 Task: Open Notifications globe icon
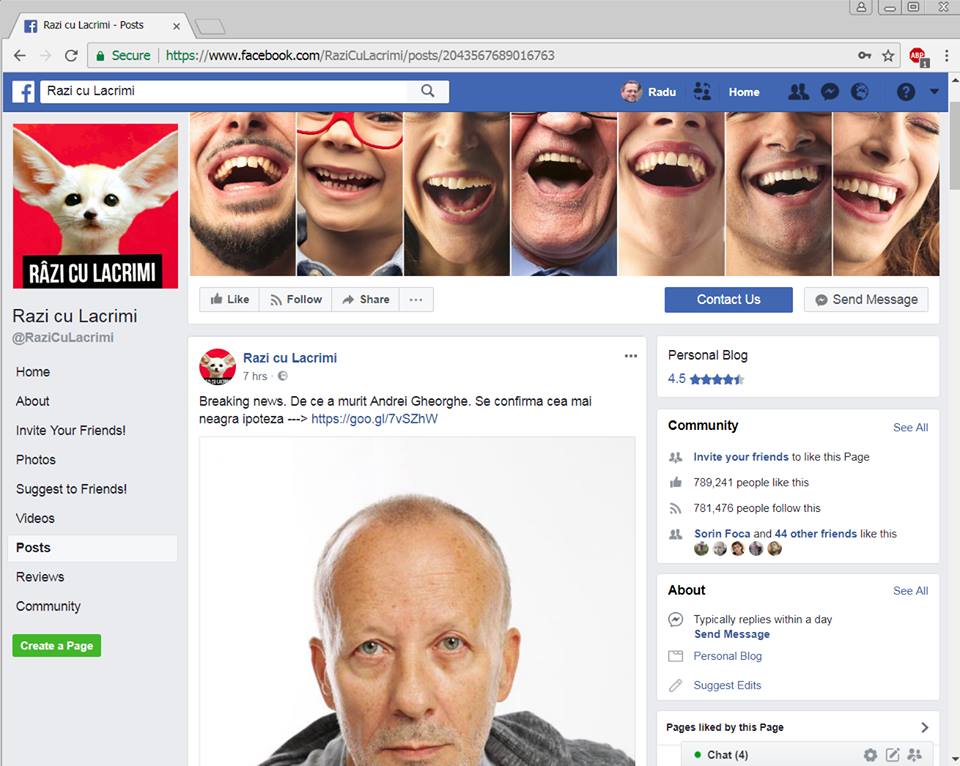(x=860, y=92)
